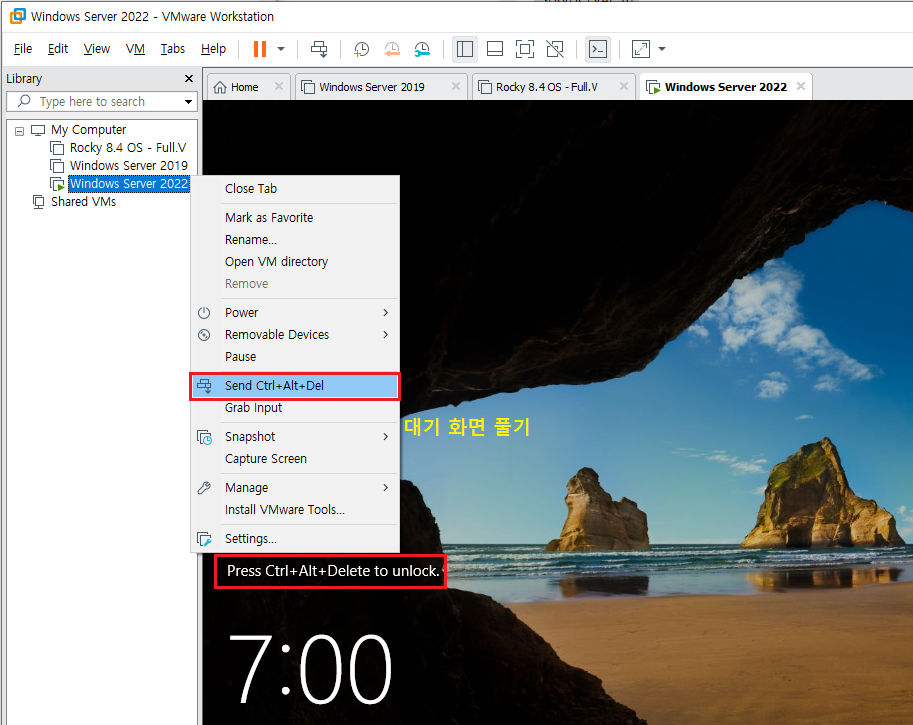This screenshot has width=913, height=725.
Task: Click the lock screen 7:00 clock
Action: [x=310, y=669]
